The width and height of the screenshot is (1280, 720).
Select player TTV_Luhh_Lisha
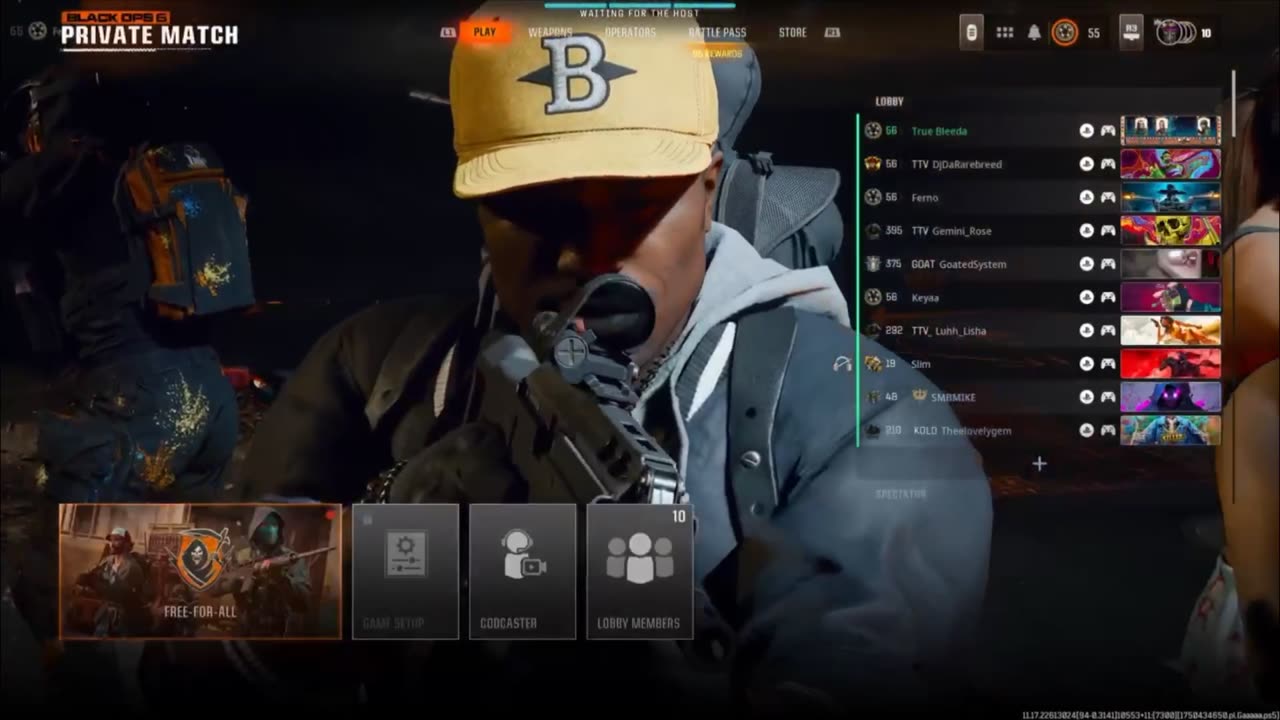coord(1040,330)
